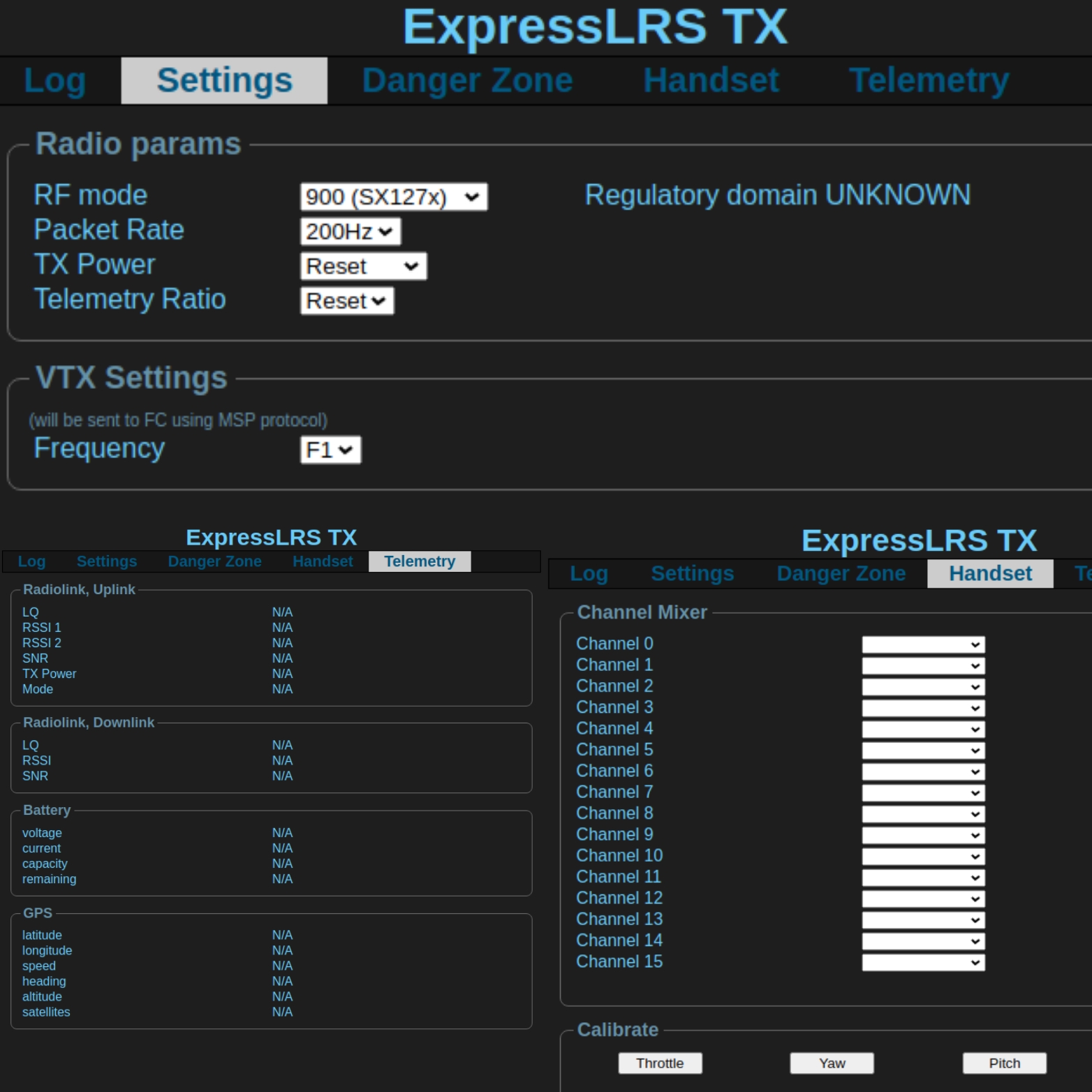
Task: Click the Throttle calibrate button
Action: [x=660, y=1063]
